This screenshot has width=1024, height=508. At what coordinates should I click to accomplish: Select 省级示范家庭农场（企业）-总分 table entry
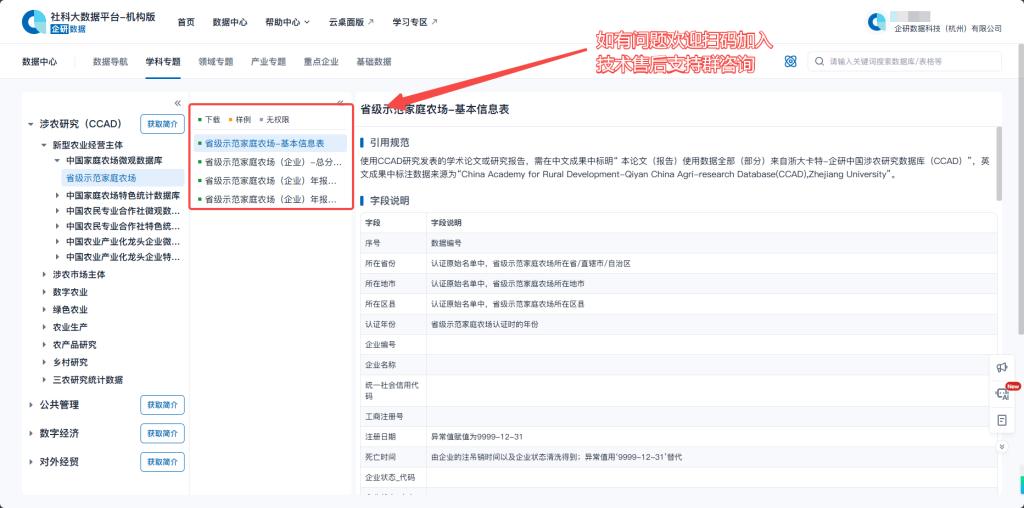coord(272,162)
